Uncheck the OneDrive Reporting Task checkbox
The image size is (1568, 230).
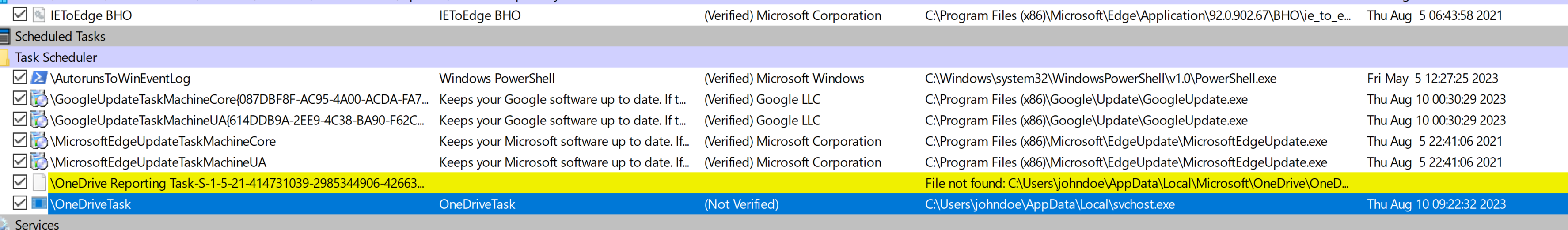point(19,182)
